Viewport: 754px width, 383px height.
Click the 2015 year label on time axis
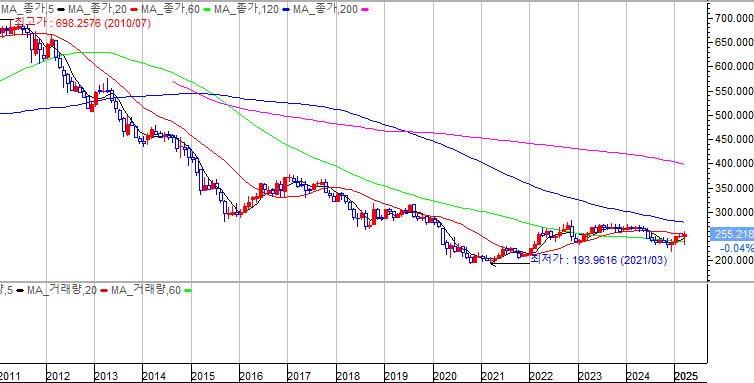202,375
